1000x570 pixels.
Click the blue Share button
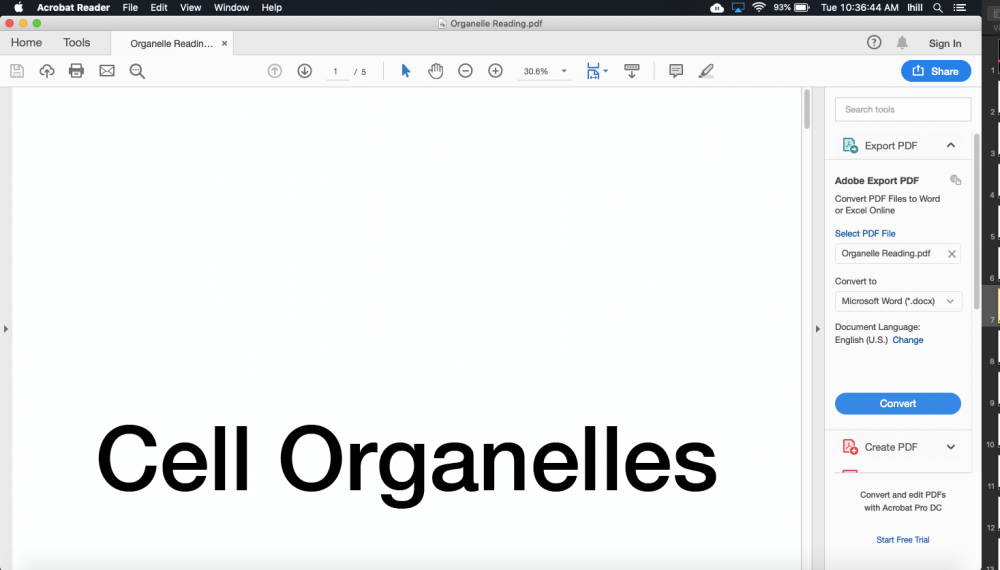click(936, 71)
